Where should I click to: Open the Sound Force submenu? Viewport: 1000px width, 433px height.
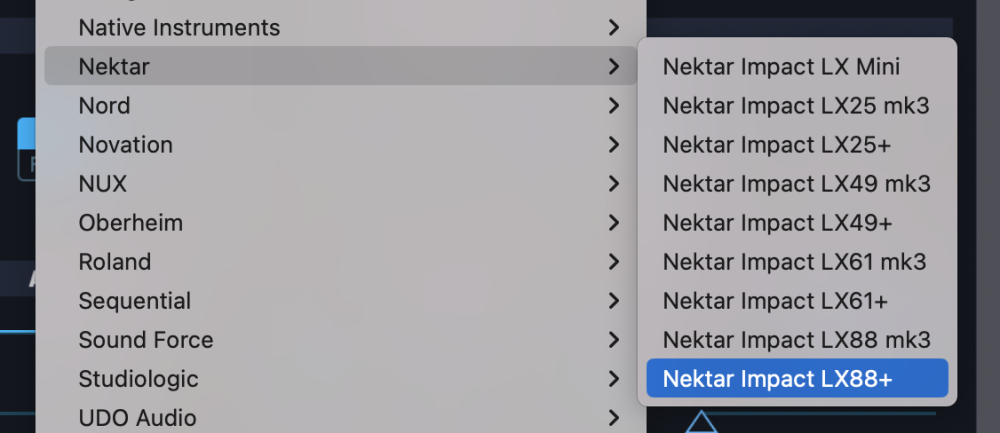click(x=146, y=340)
